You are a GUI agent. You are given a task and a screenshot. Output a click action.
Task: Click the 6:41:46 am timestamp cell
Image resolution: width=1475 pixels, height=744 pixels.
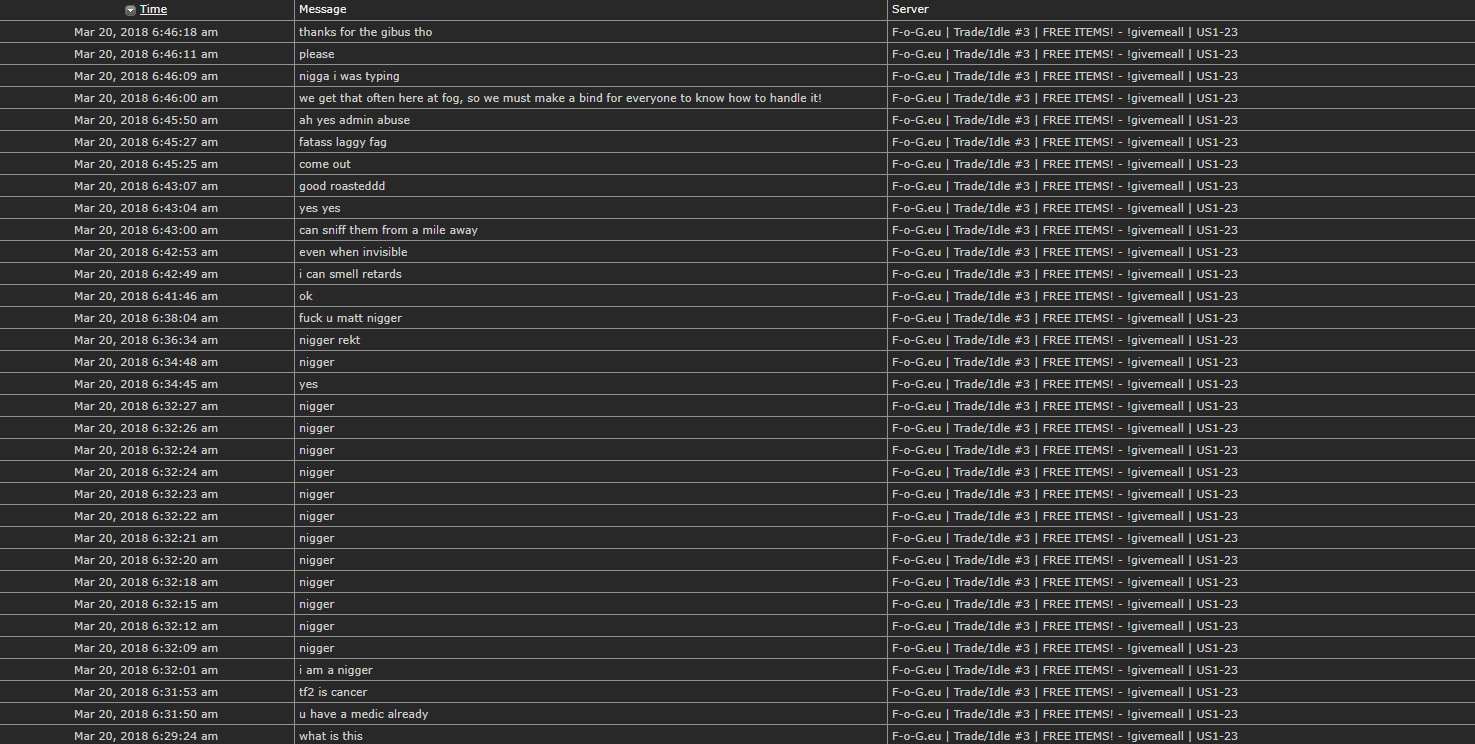coord(146,296)
